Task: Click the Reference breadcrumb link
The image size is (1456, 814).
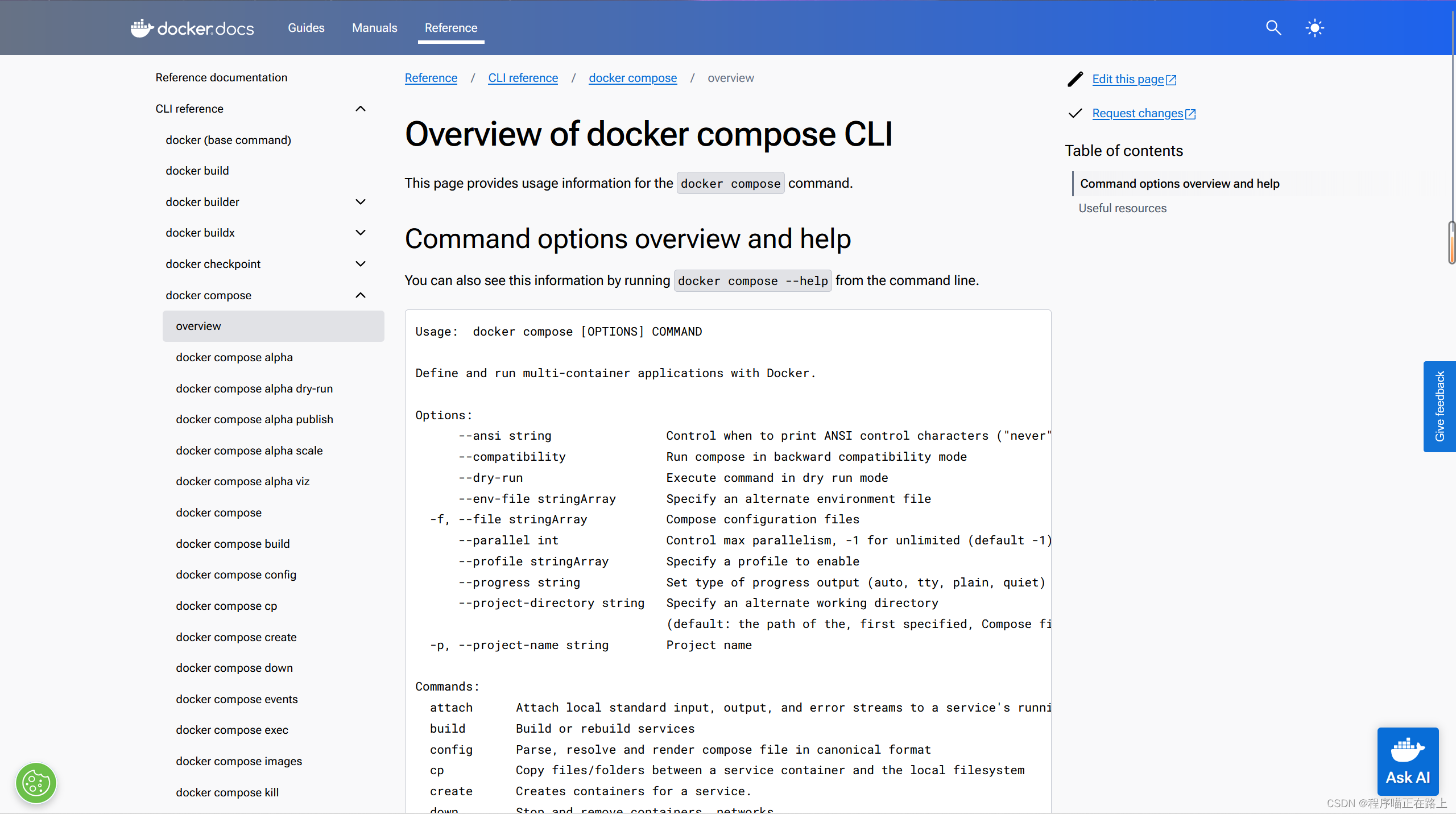Action: coord(431,78)
